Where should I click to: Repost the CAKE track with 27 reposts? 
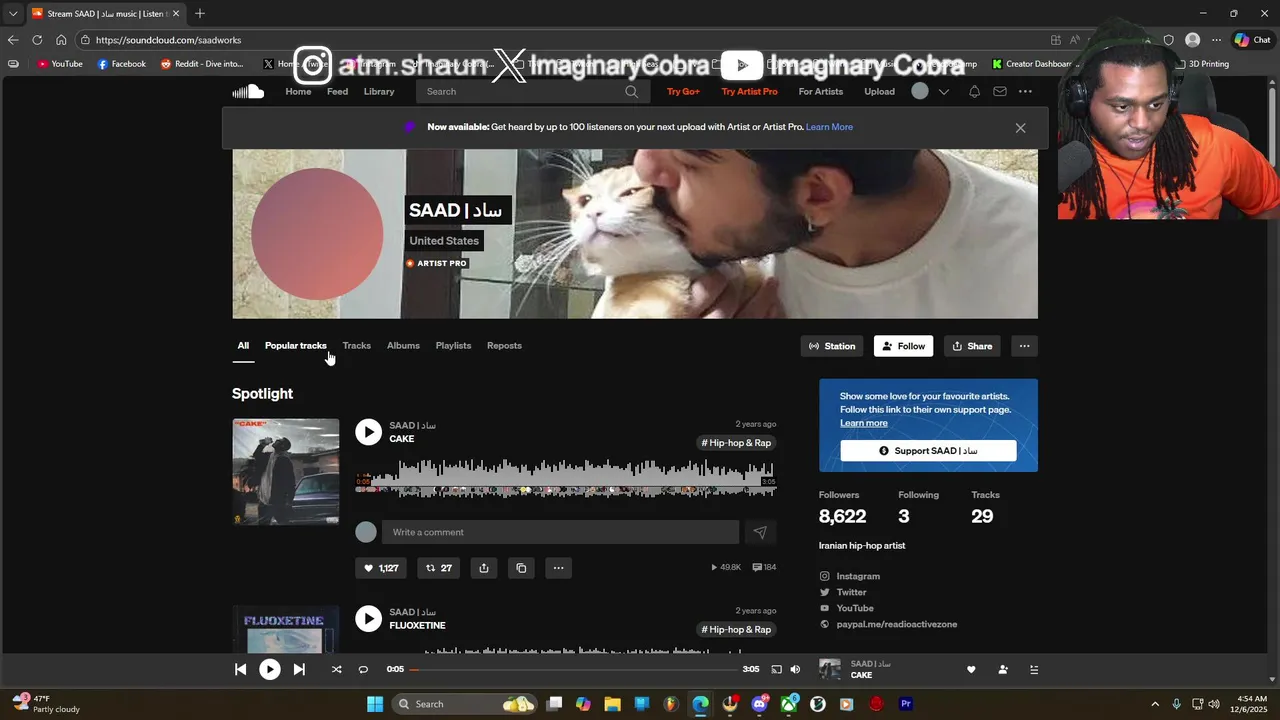coord(438,568)
